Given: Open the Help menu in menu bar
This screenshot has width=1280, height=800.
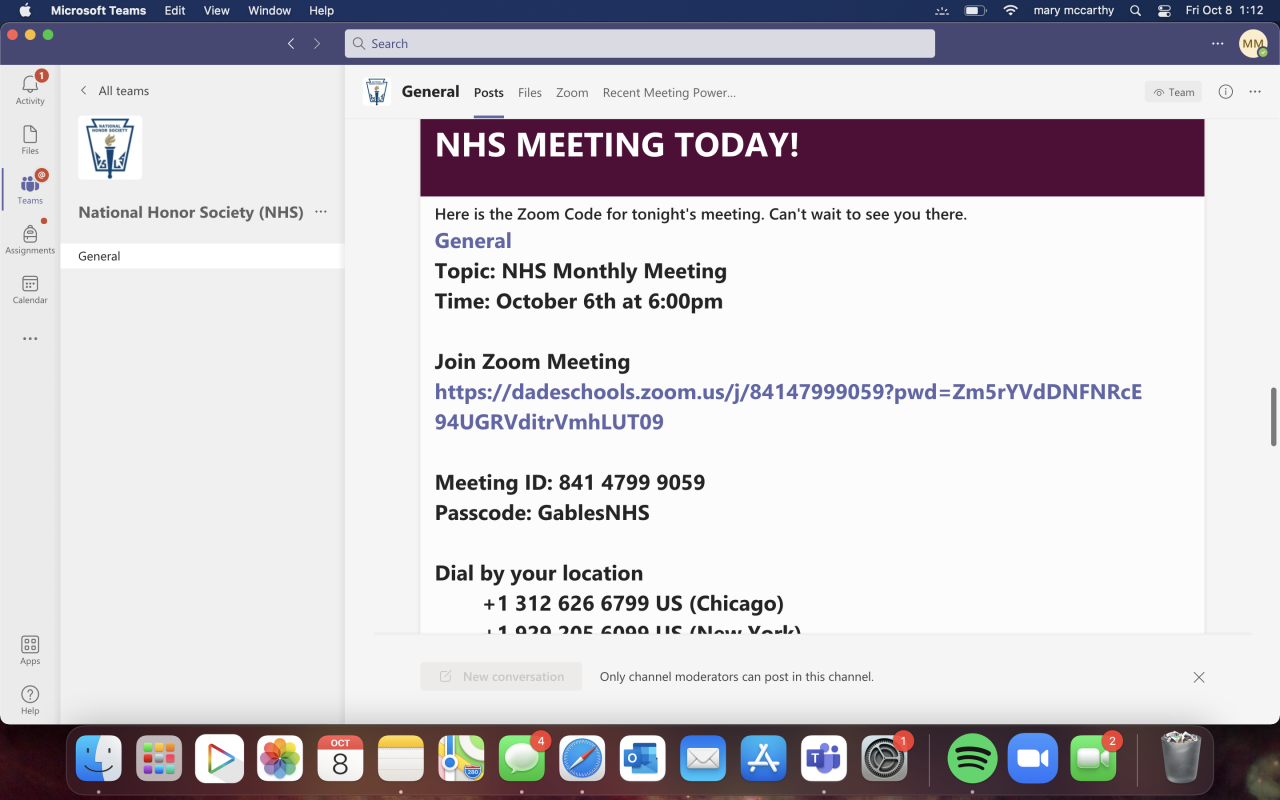Looking at the screenshot, I should 321,11.
